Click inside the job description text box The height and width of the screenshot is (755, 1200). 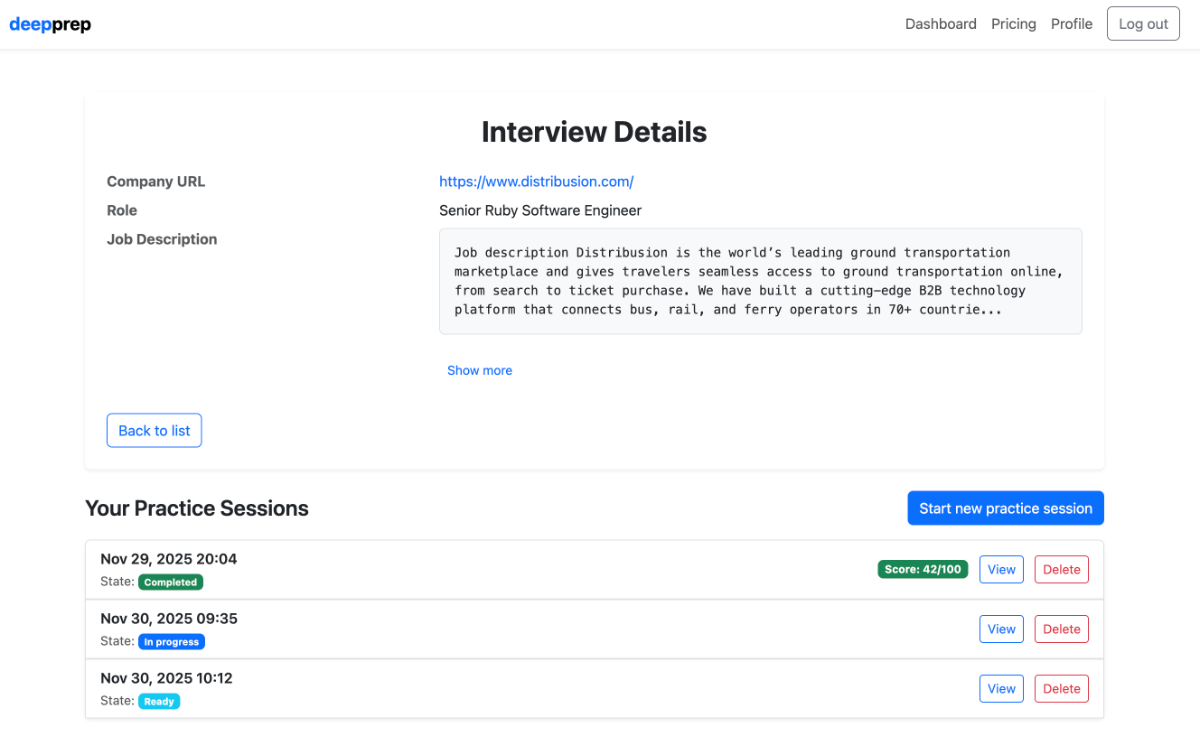(x=760, y=281)
